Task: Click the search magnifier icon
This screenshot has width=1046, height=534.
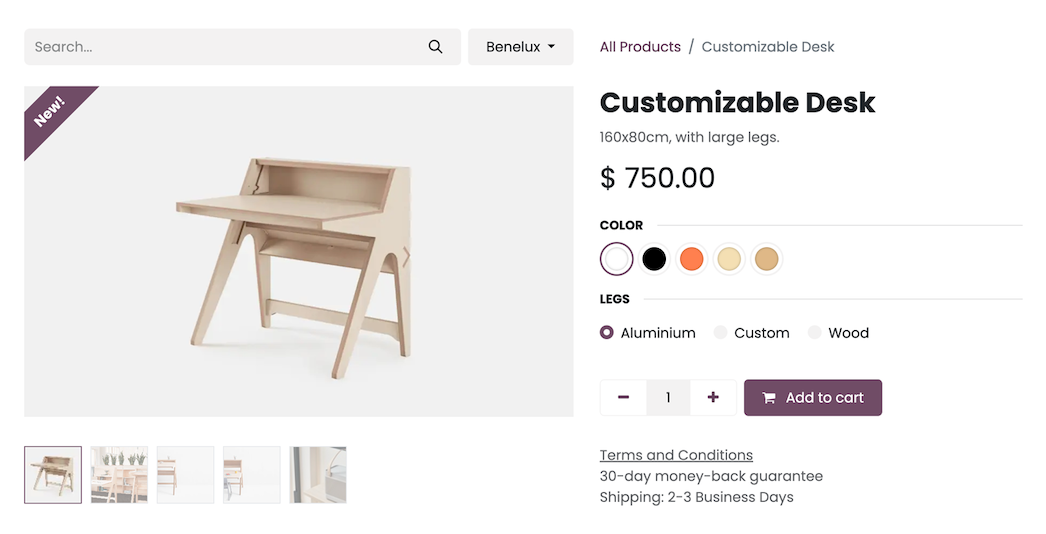Action: [435, 47]
